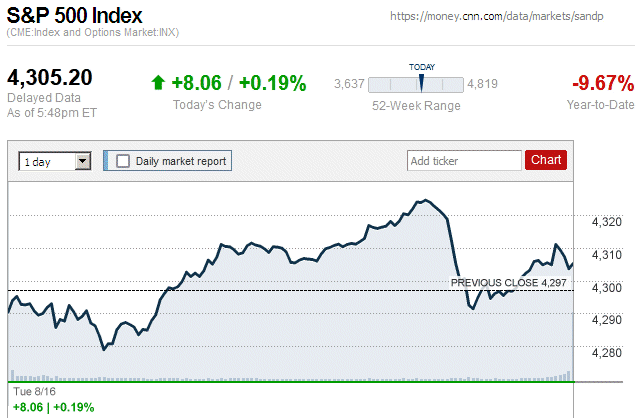Click the TODAY marker on 52-week range
Image resolution: width=640 pixels, height=420 pixels.
pyautogui.click(x=421, y=82)
